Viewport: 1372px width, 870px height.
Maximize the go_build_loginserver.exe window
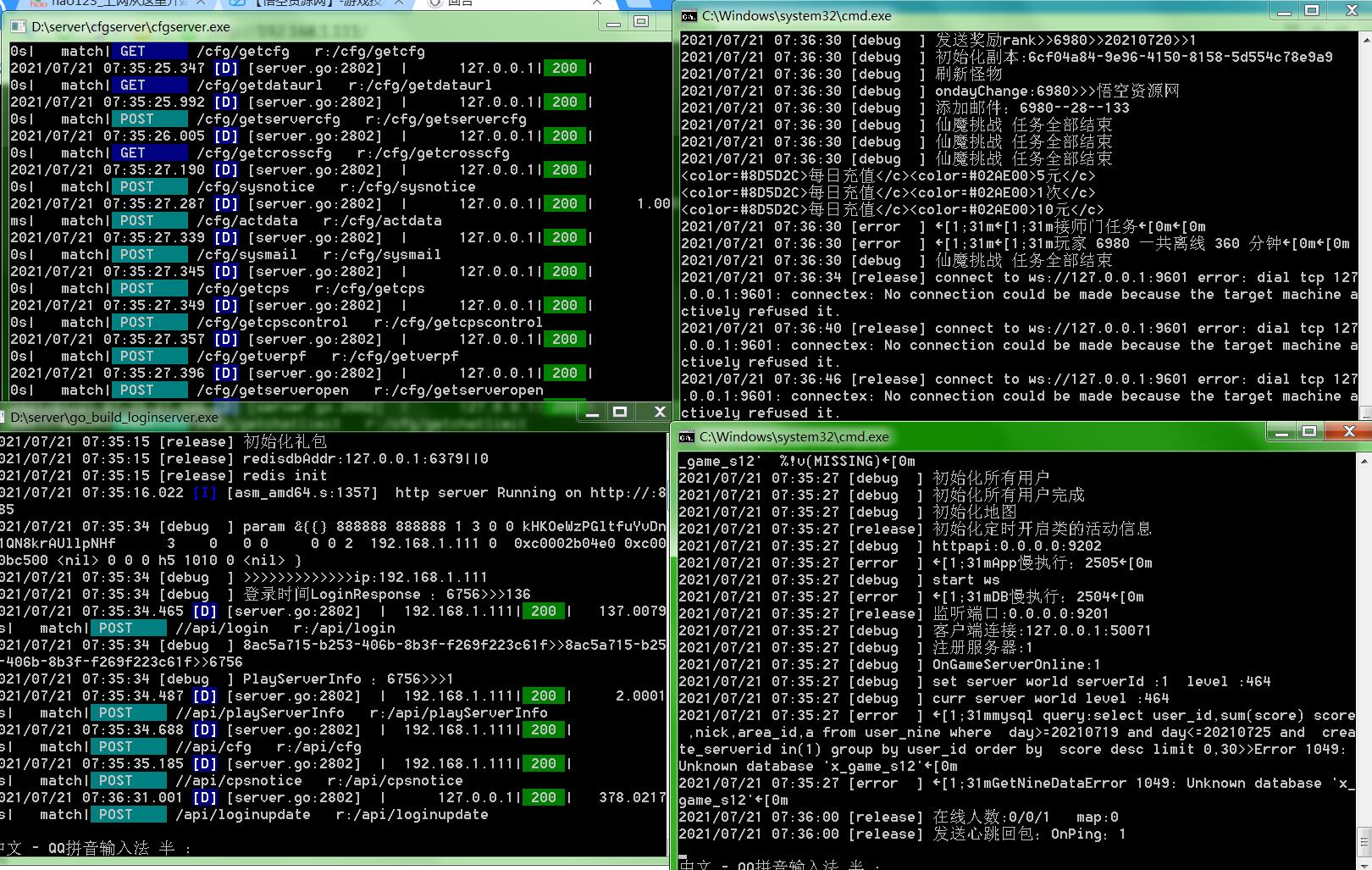620,413
